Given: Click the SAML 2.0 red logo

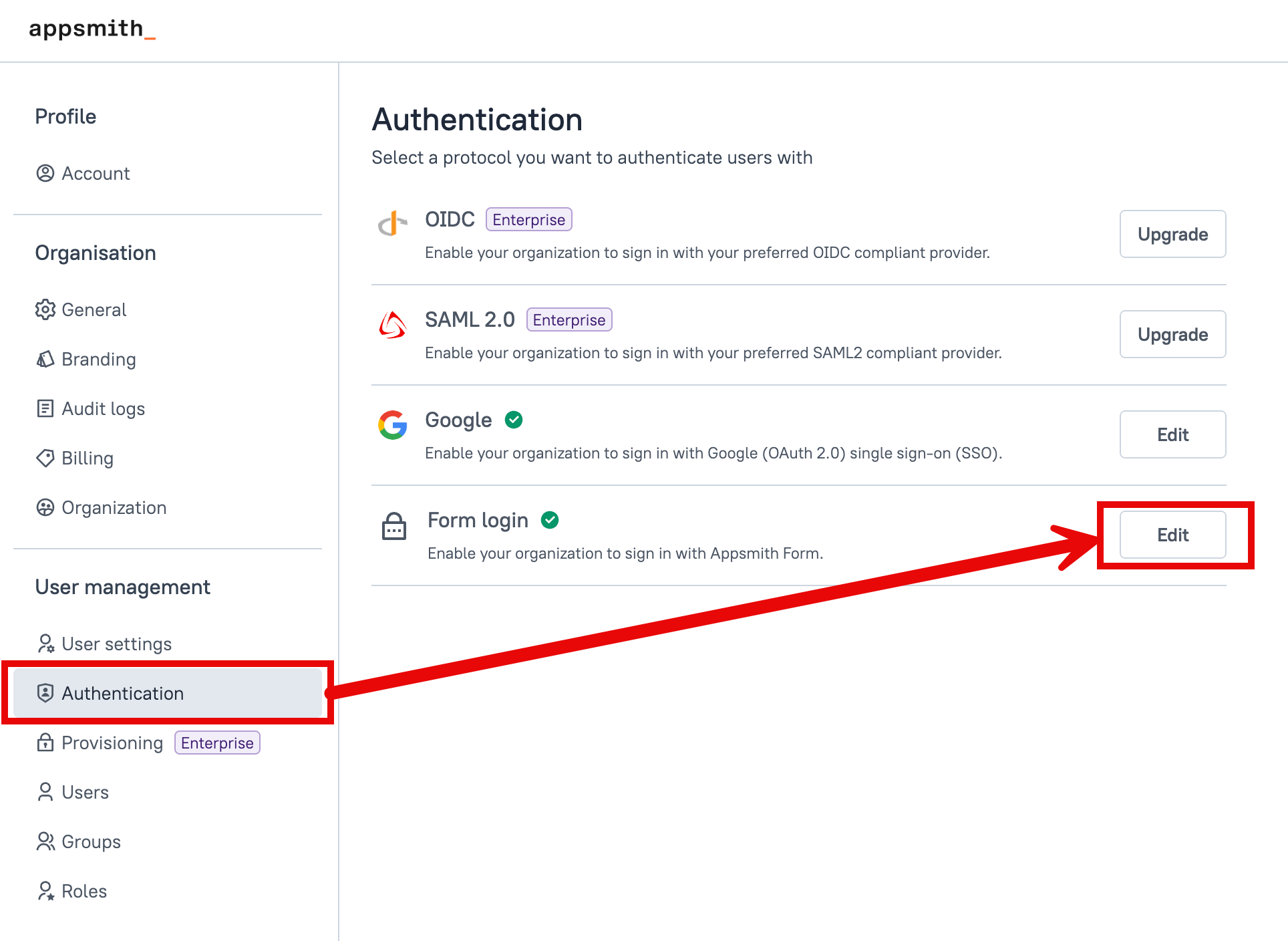Looking at the screenshot, I should (393, 325).
